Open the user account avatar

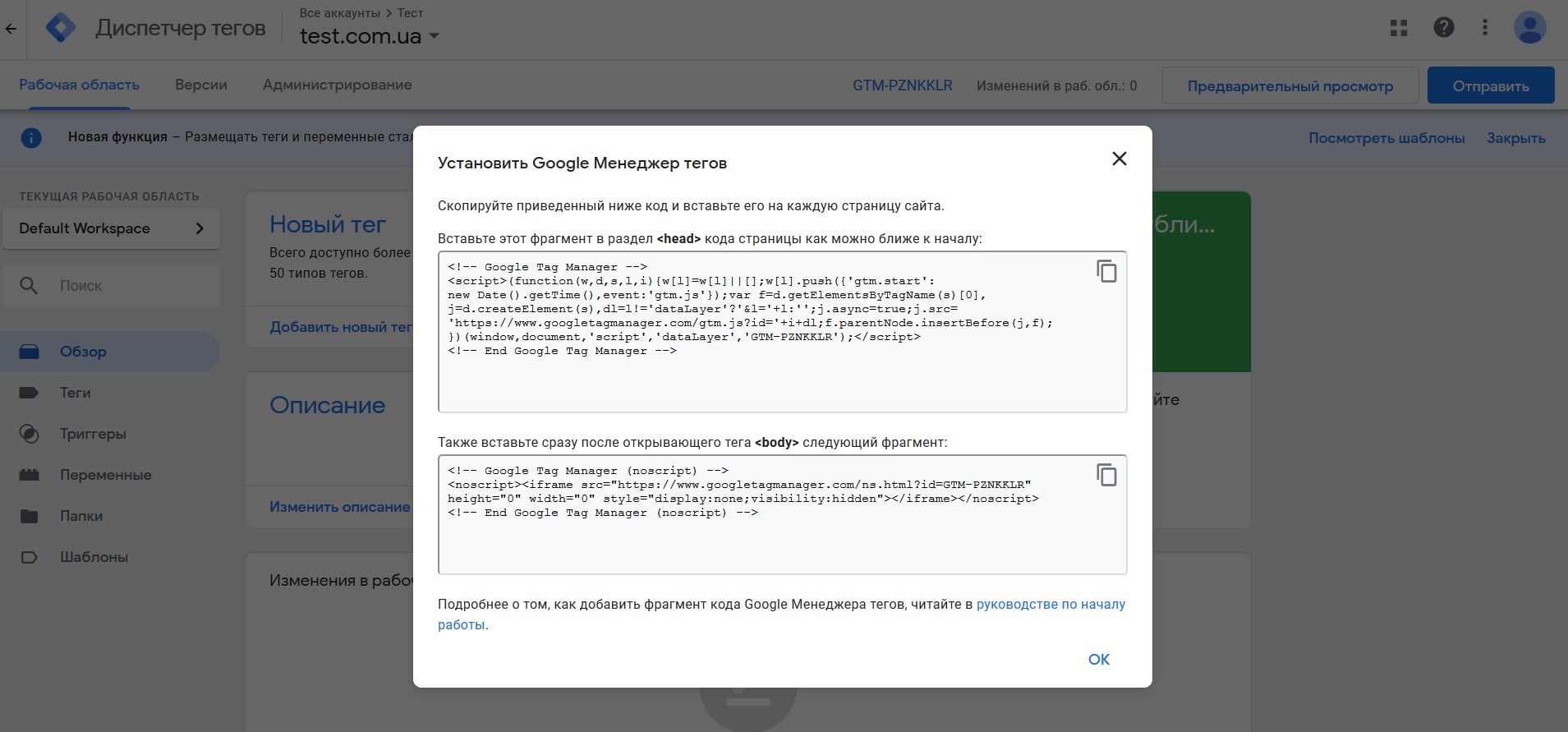(x=1529, y=28)
